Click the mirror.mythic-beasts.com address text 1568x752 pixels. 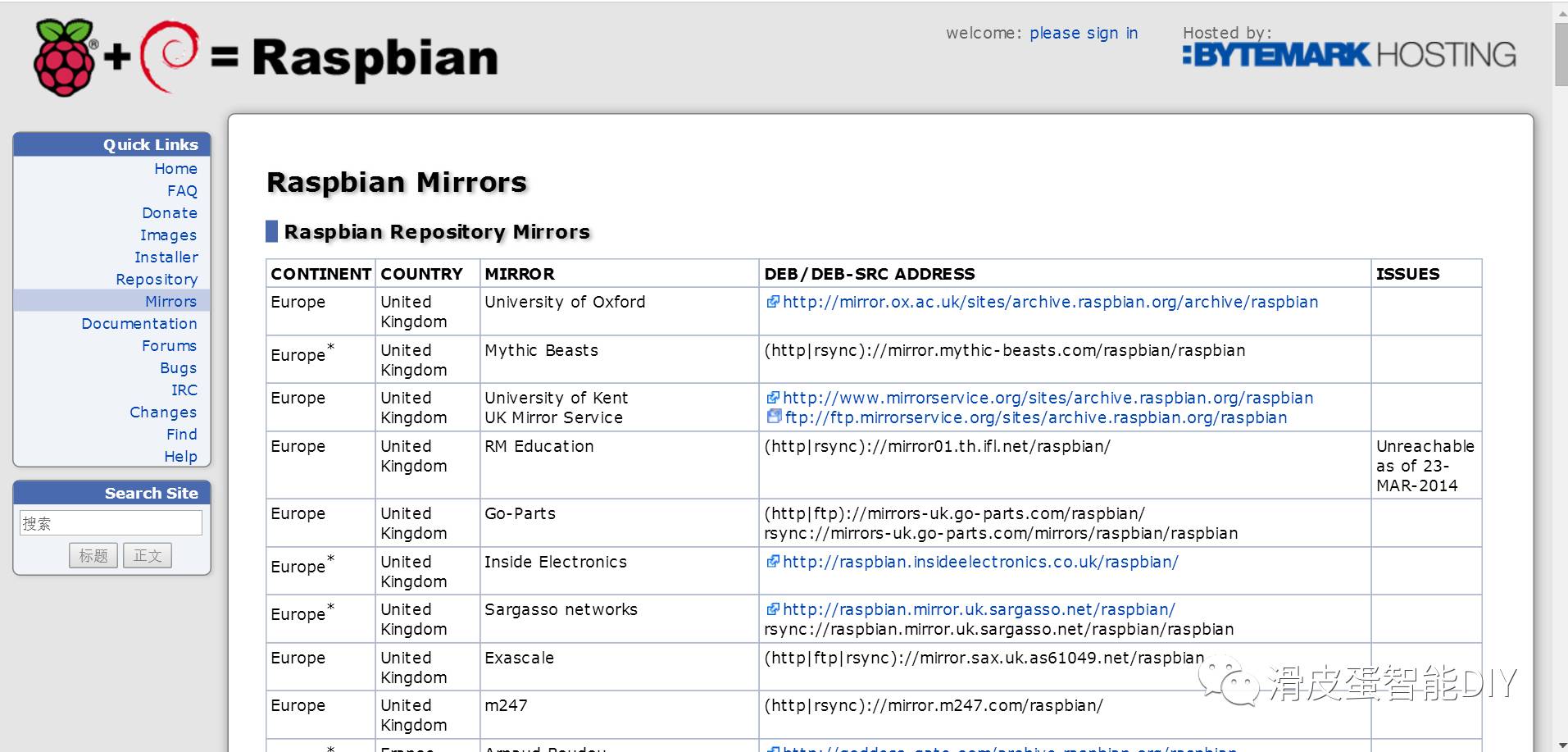pyautogui.click(x=1004, y=350)
